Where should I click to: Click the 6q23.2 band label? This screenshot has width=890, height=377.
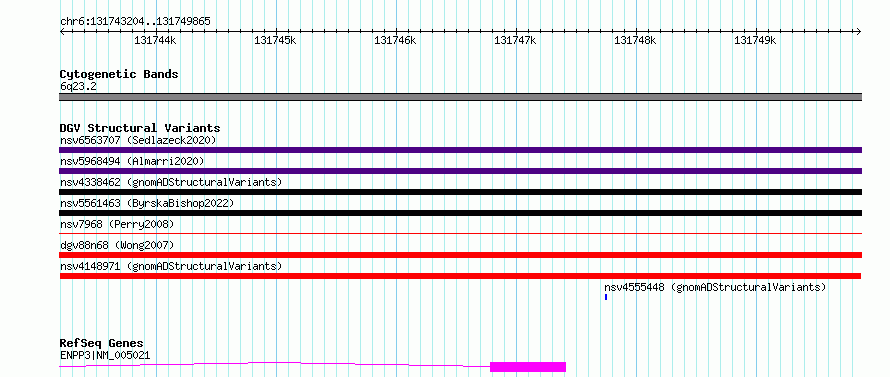[x=78, y=87]
